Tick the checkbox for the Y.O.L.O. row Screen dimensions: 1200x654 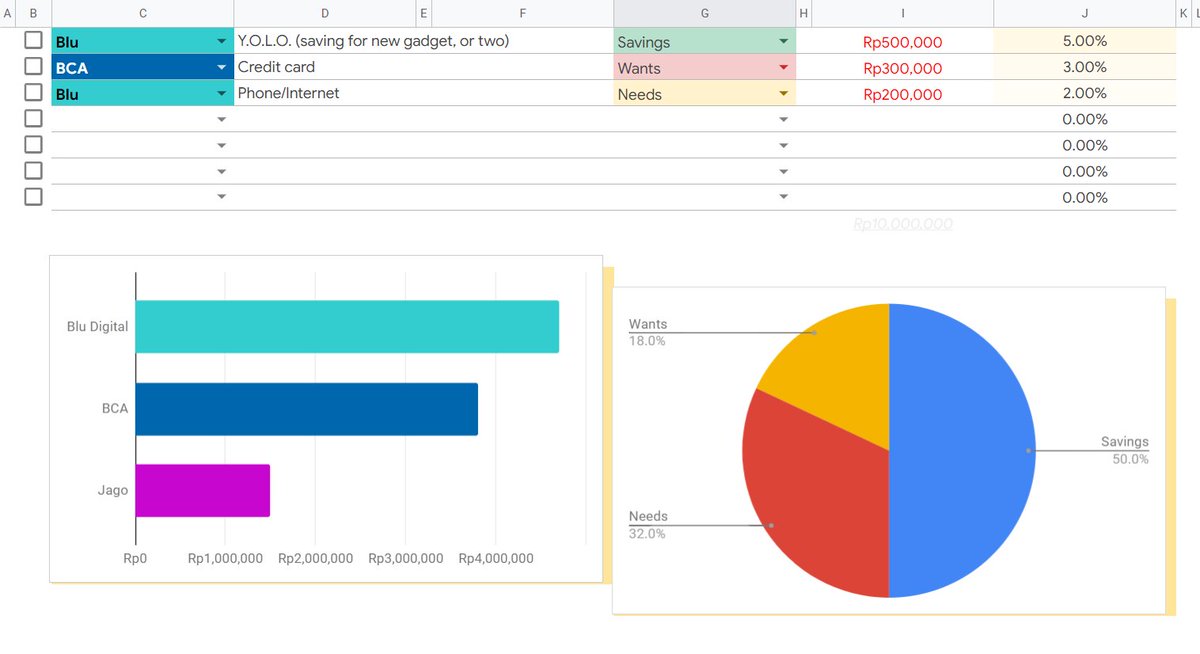click(33, 41)
